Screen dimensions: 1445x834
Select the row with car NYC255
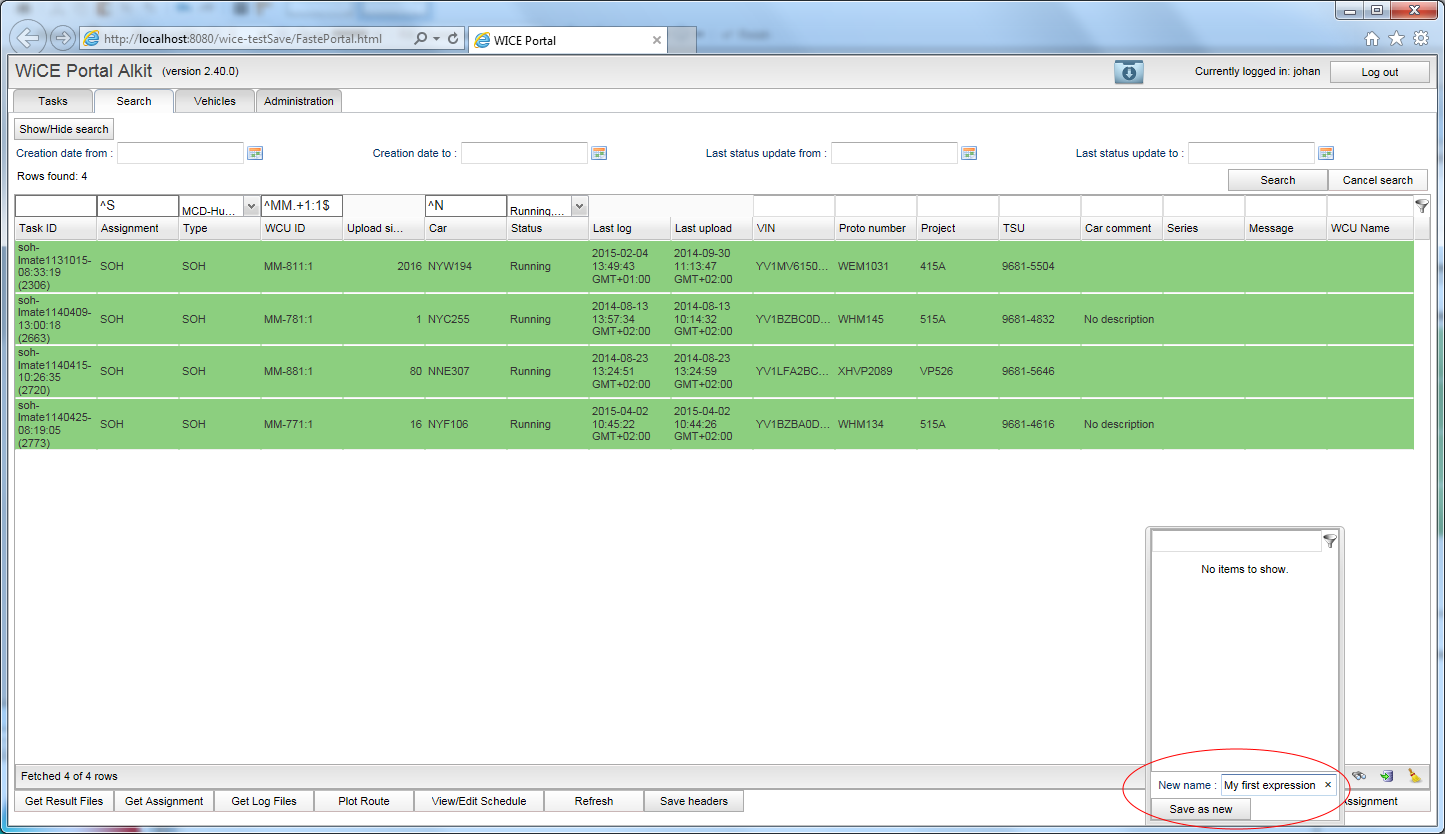(448, 320)
